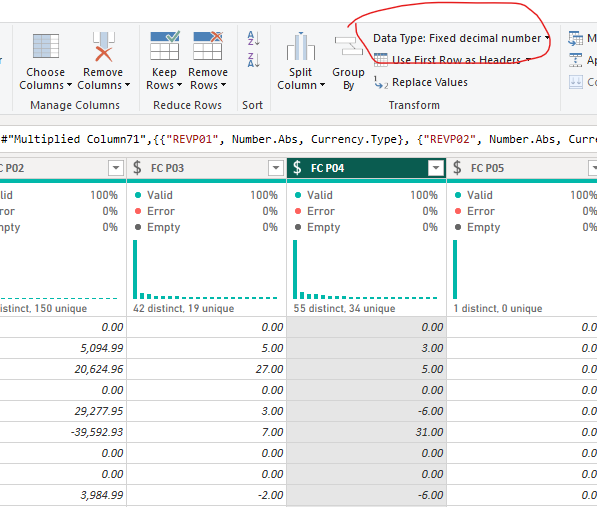
Task: Expand the Keep Rows dropdown arrow
Action: (x=179, y=85)
